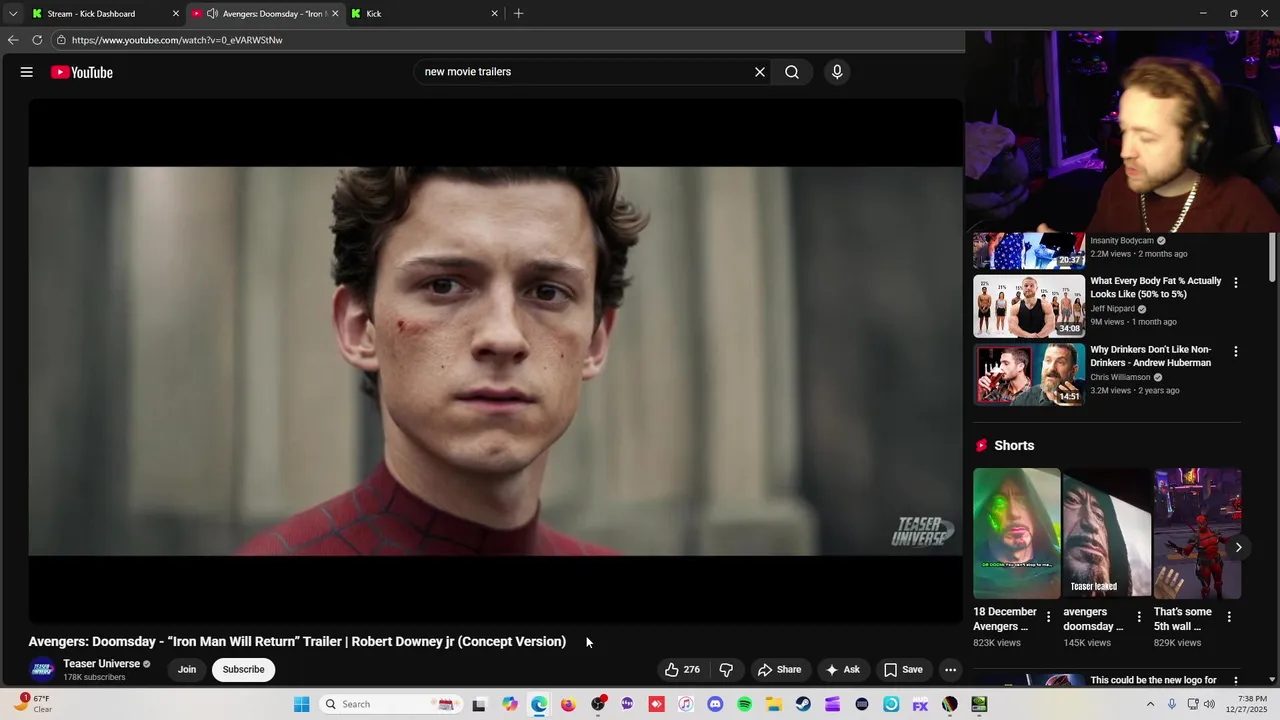Image resolution: width=1280 pixels, height=720 pixels.
Task: Open options for 'avengers doomsday' Short
Action: pyautogui.click(x=1139, y=617)
